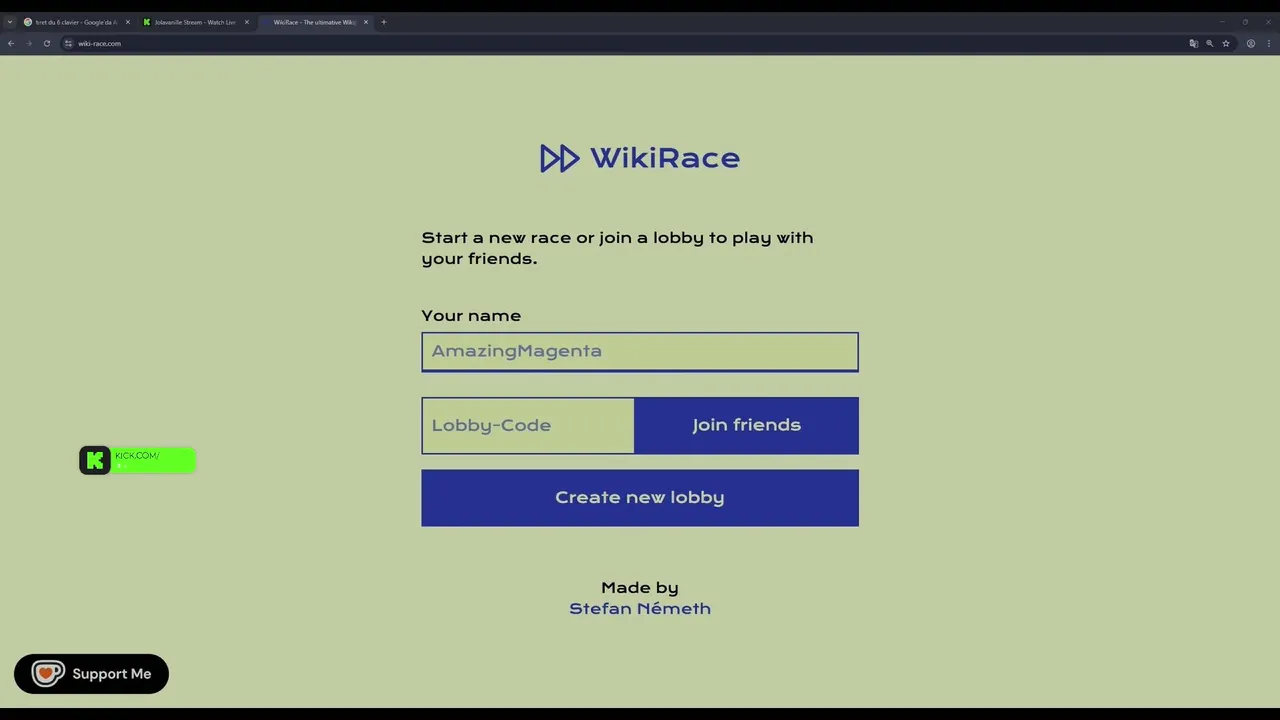
Task: Restore down the browser window
Action: point(1245,22)
